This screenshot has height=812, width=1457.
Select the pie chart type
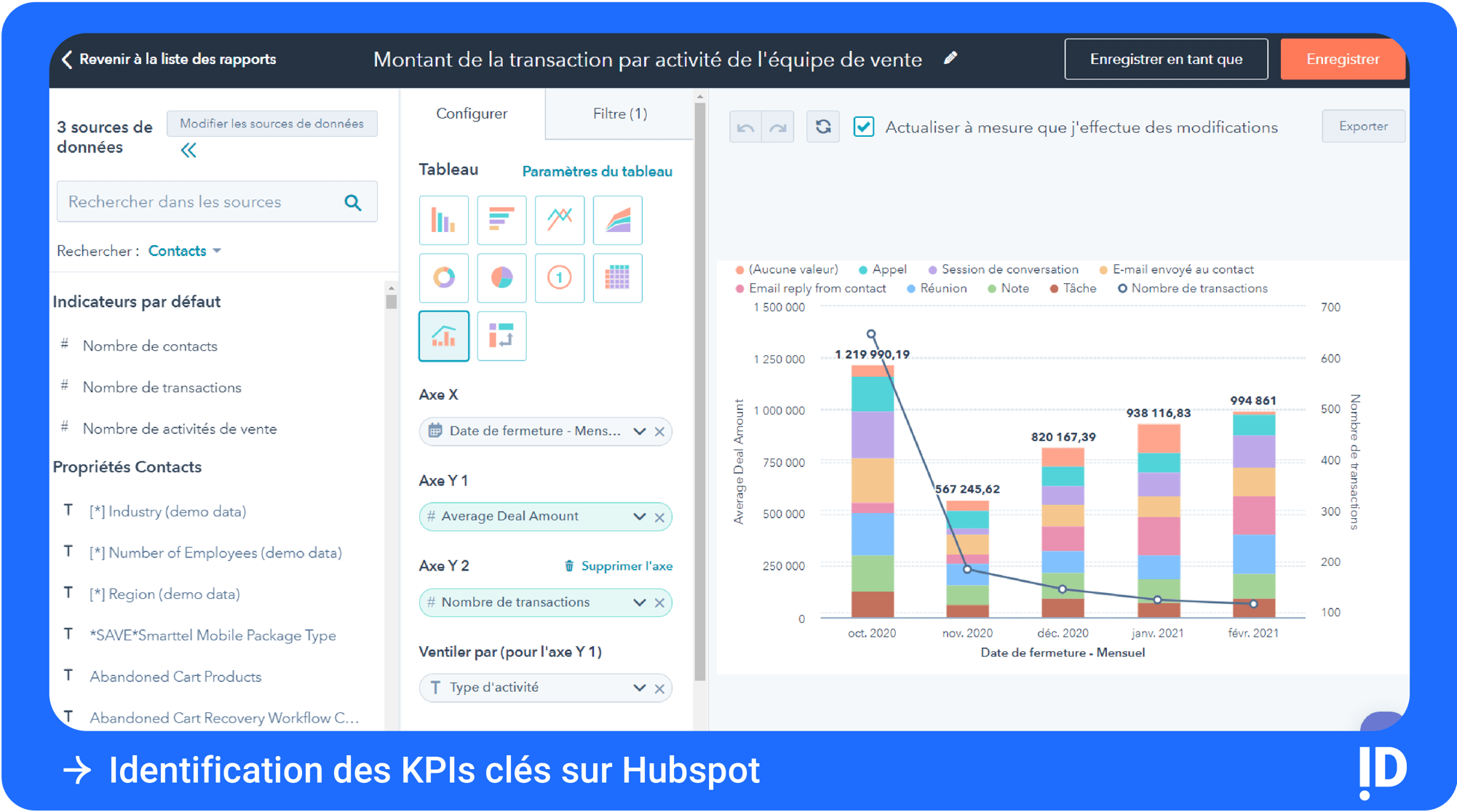point(501,278)
